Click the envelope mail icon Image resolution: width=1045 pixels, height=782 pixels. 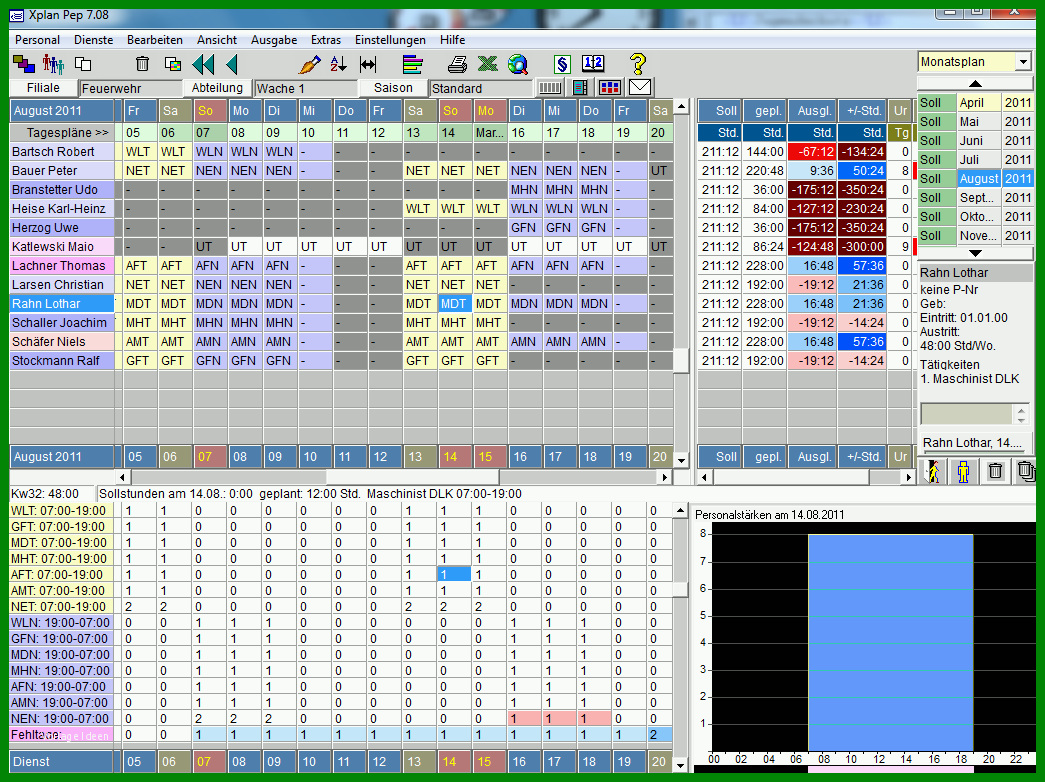pyautogui.click(x=640, y=87)
